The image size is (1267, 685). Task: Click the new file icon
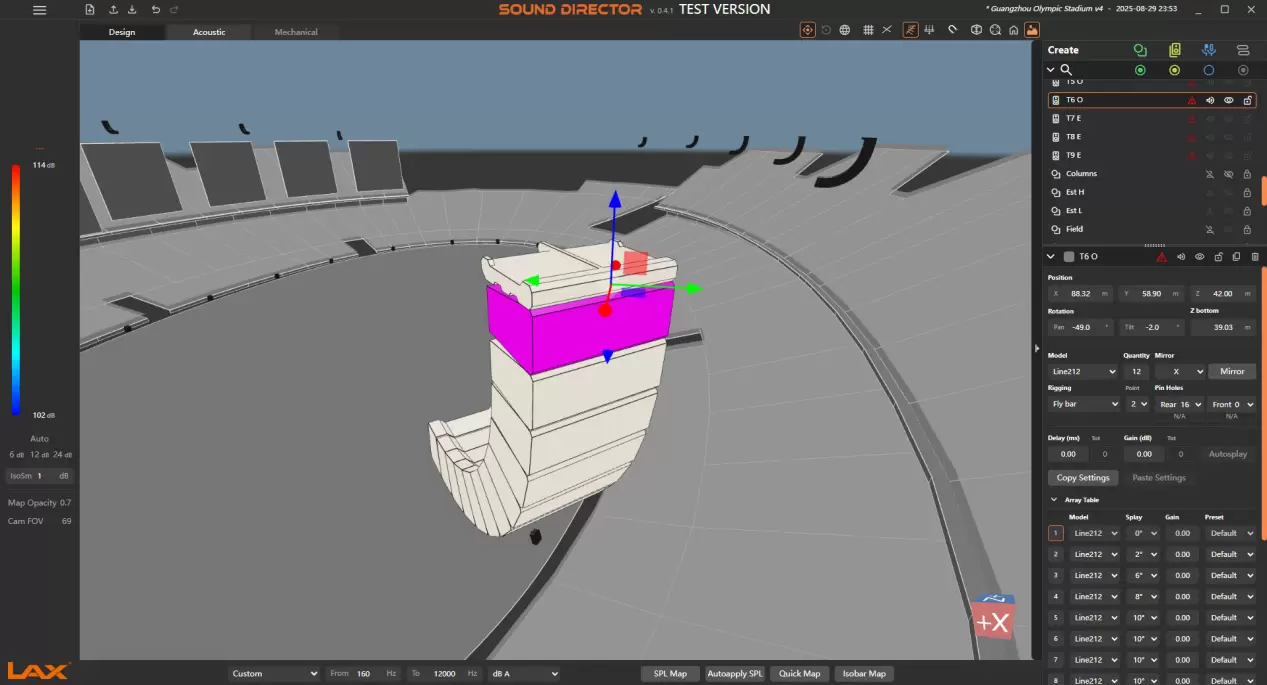pos(90,10)
